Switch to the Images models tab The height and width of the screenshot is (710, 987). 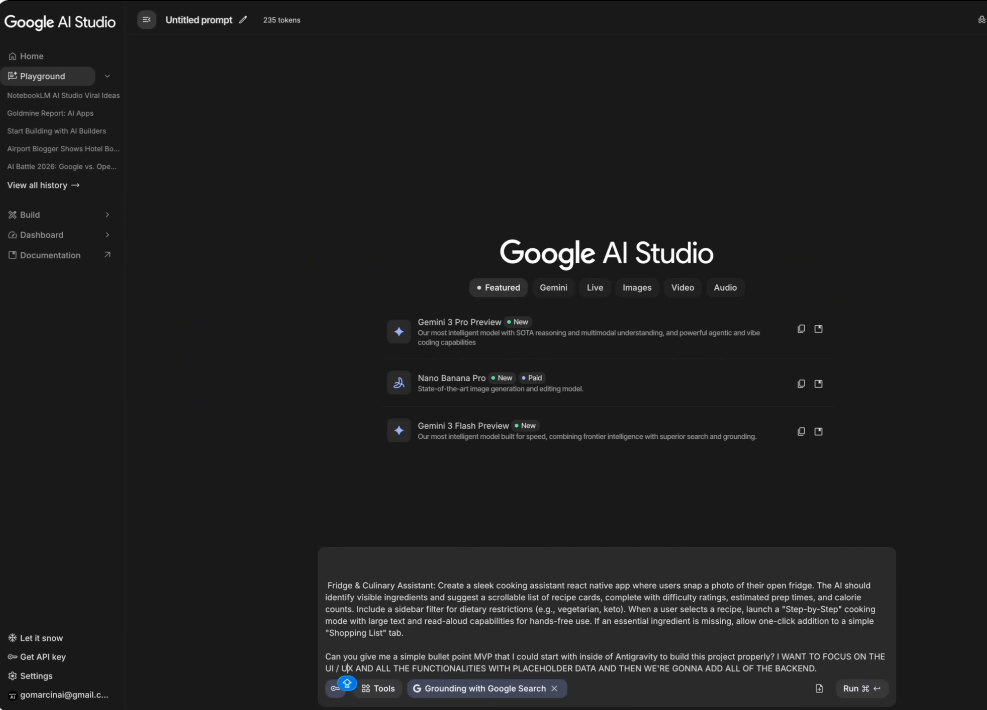pyautogui.click(x=637, y=288)
